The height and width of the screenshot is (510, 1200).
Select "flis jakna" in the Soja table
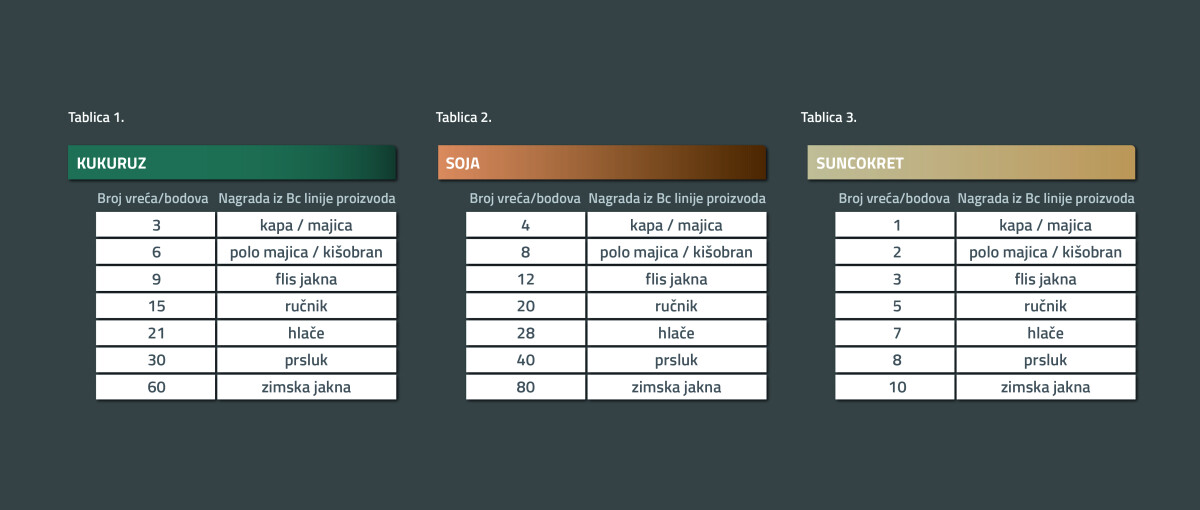tap(676, 279)
